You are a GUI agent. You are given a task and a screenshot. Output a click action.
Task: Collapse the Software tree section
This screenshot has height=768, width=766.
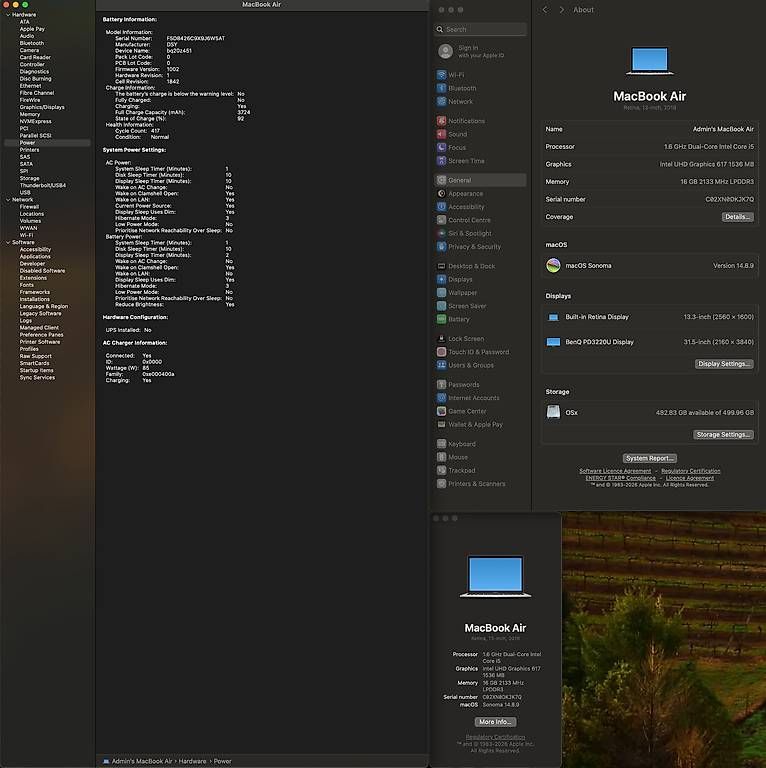pyautogui.click(x=8, y=242)
